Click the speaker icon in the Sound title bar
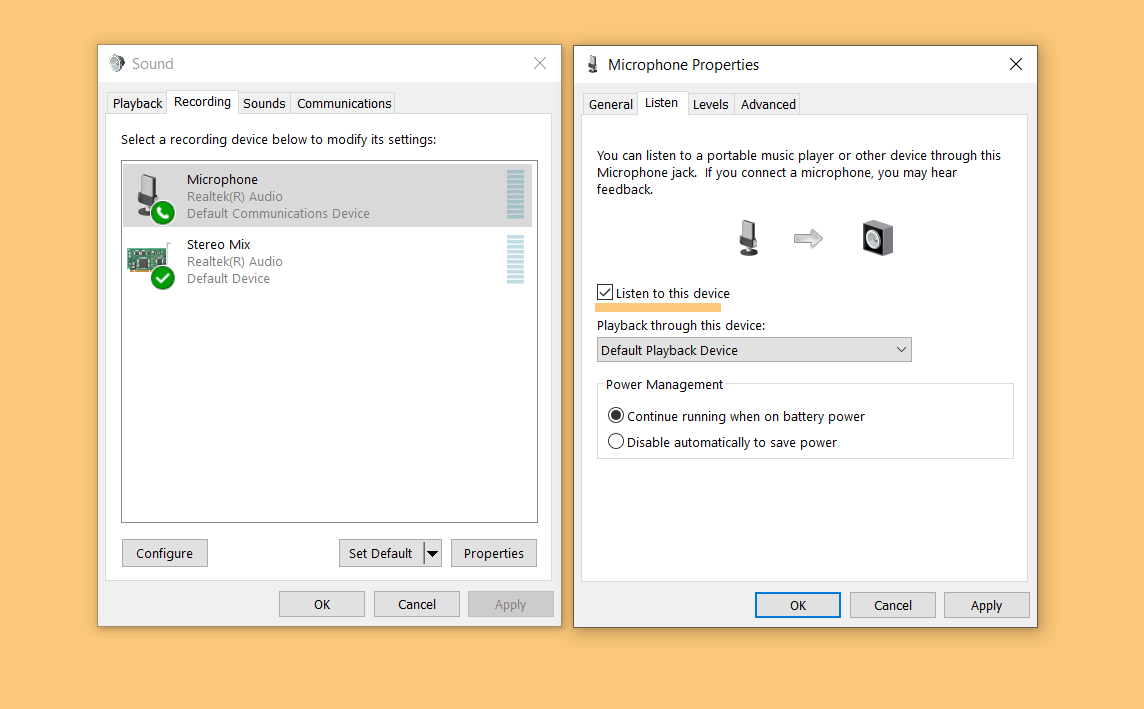 (x=117, y=63)
